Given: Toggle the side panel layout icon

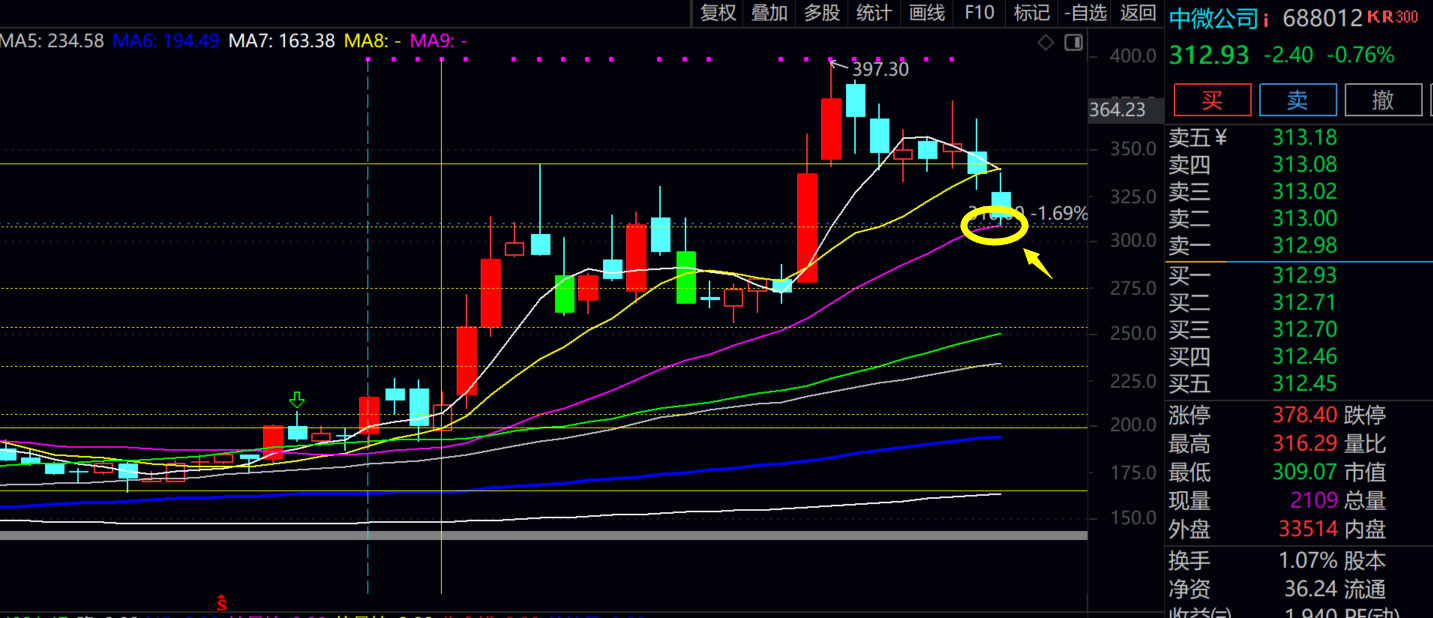Looking at the screenshot, I should click(1073, 42).
